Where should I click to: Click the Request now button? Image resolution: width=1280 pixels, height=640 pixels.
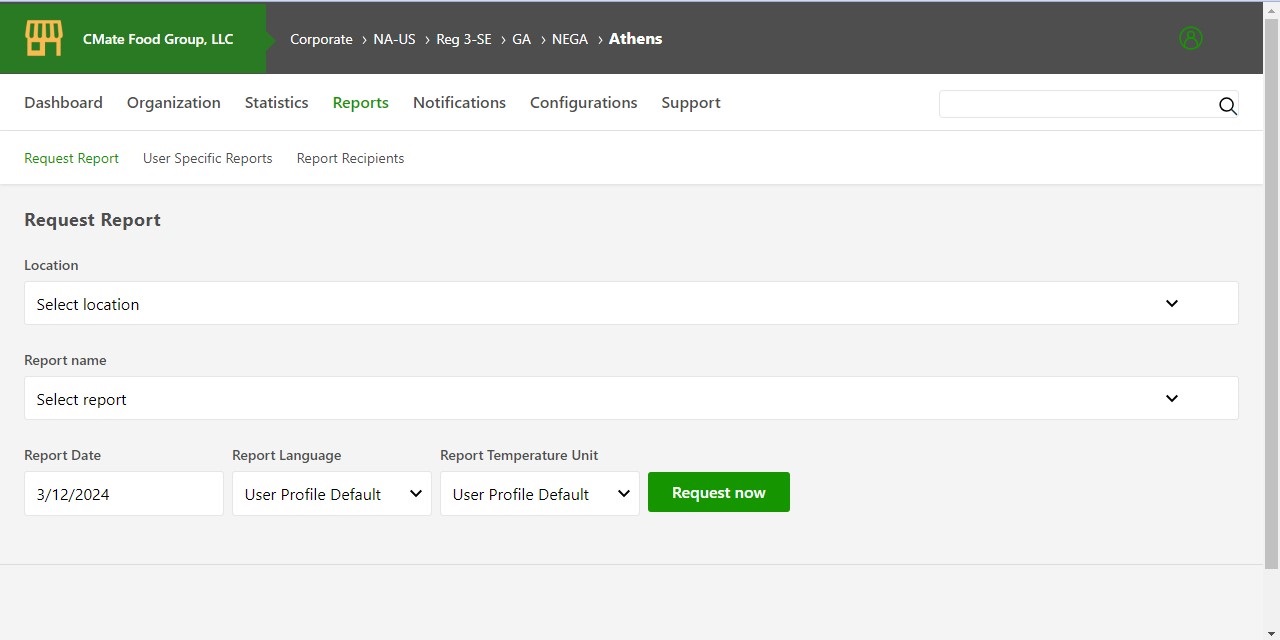(x=718, y=492)
